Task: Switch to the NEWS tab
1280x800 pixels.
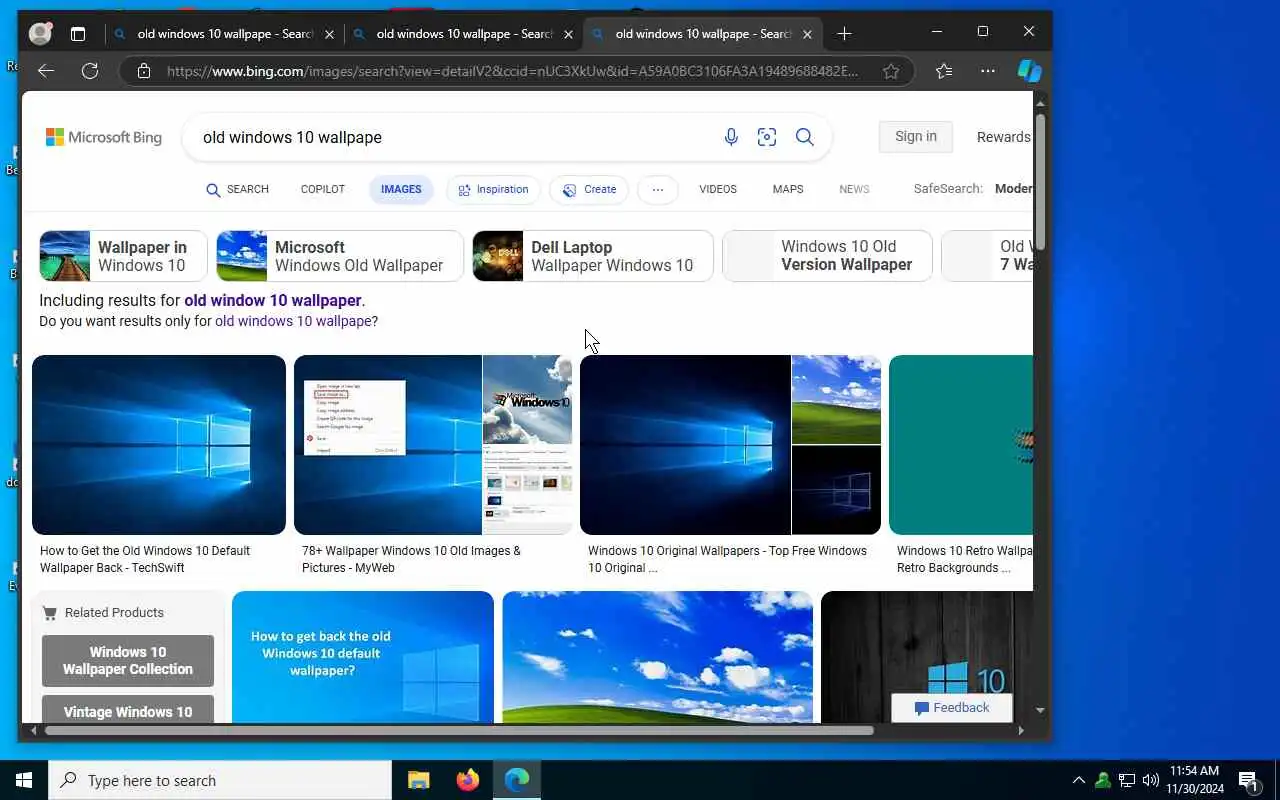Action: pos(854,189)
